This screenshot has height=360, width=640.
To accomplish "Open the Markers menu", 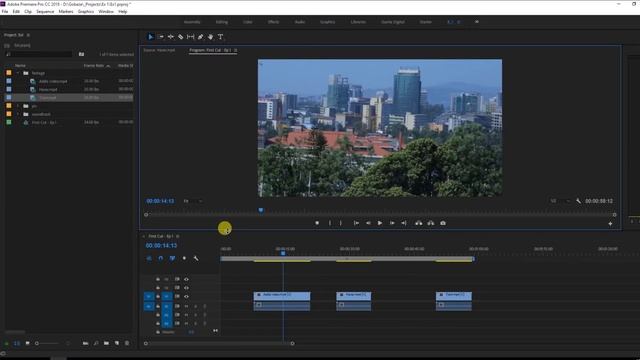I will coord(66,11).
